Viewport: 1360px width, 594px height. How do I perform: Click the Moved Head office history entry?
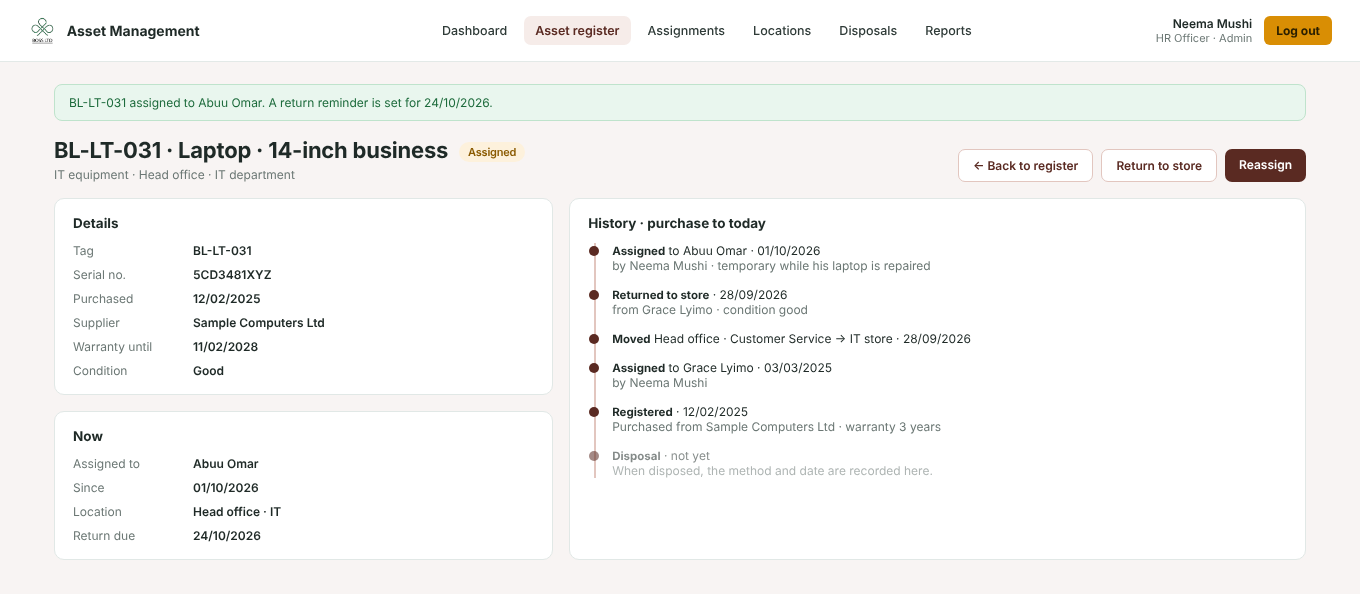792,339
